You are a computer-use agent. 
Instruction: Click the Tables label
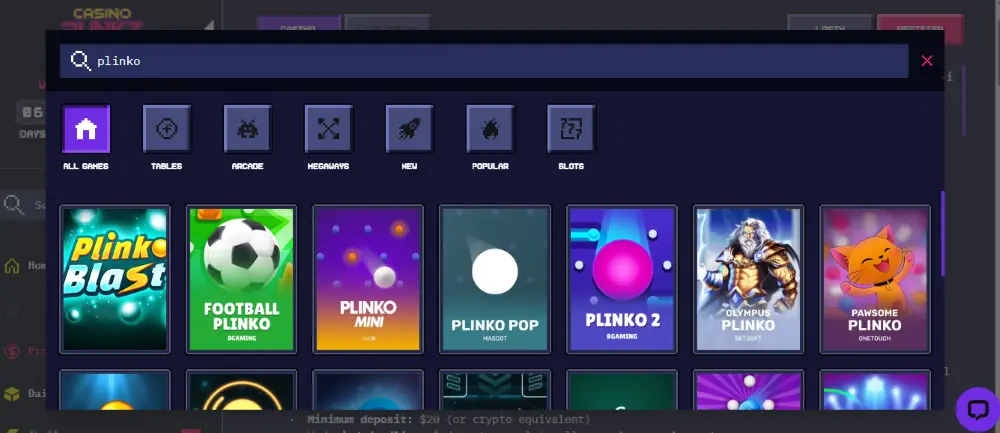tap(166, 166)
